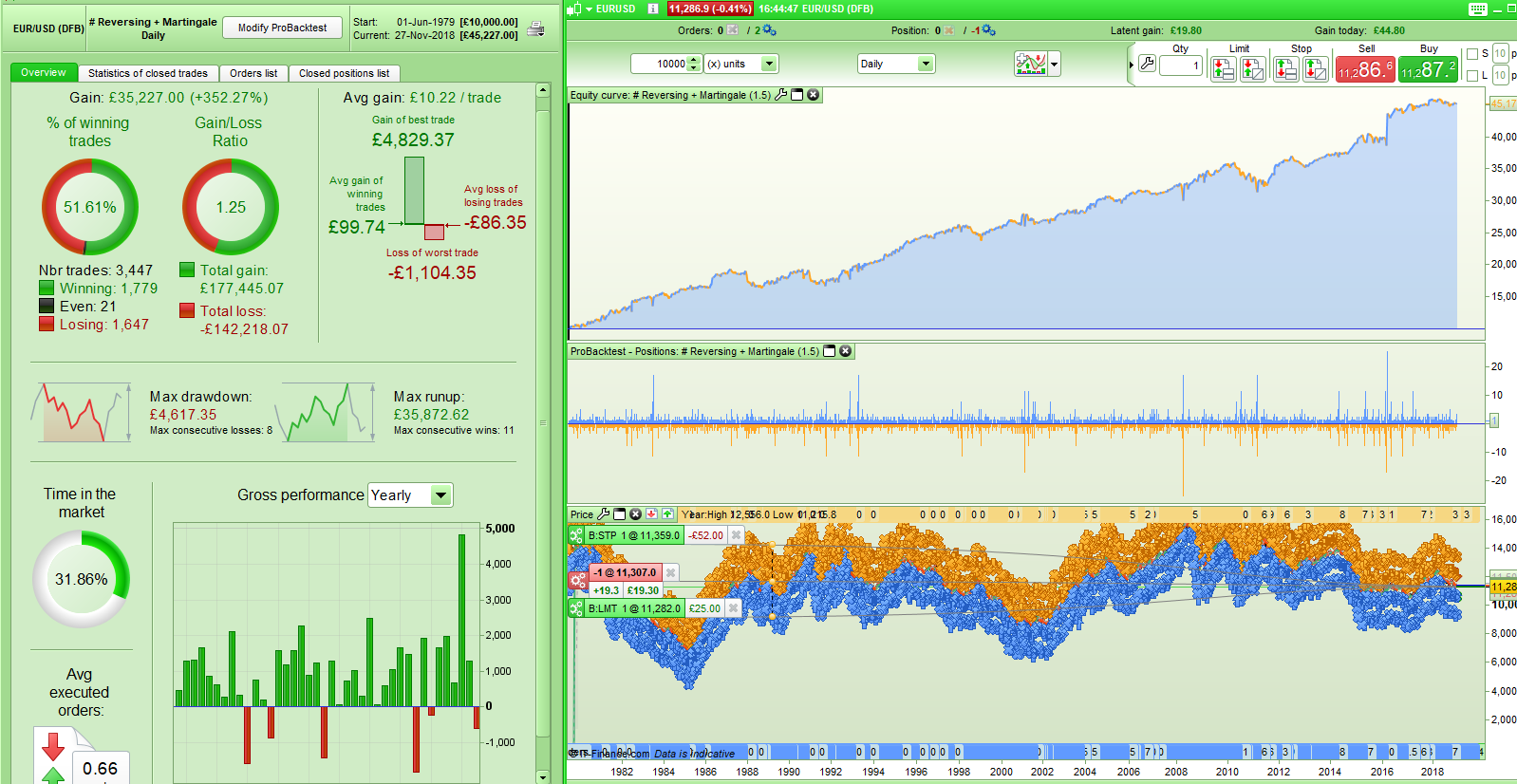
Task: Maximize the ProBacktest Positions panel
Action: coord(829,351)
